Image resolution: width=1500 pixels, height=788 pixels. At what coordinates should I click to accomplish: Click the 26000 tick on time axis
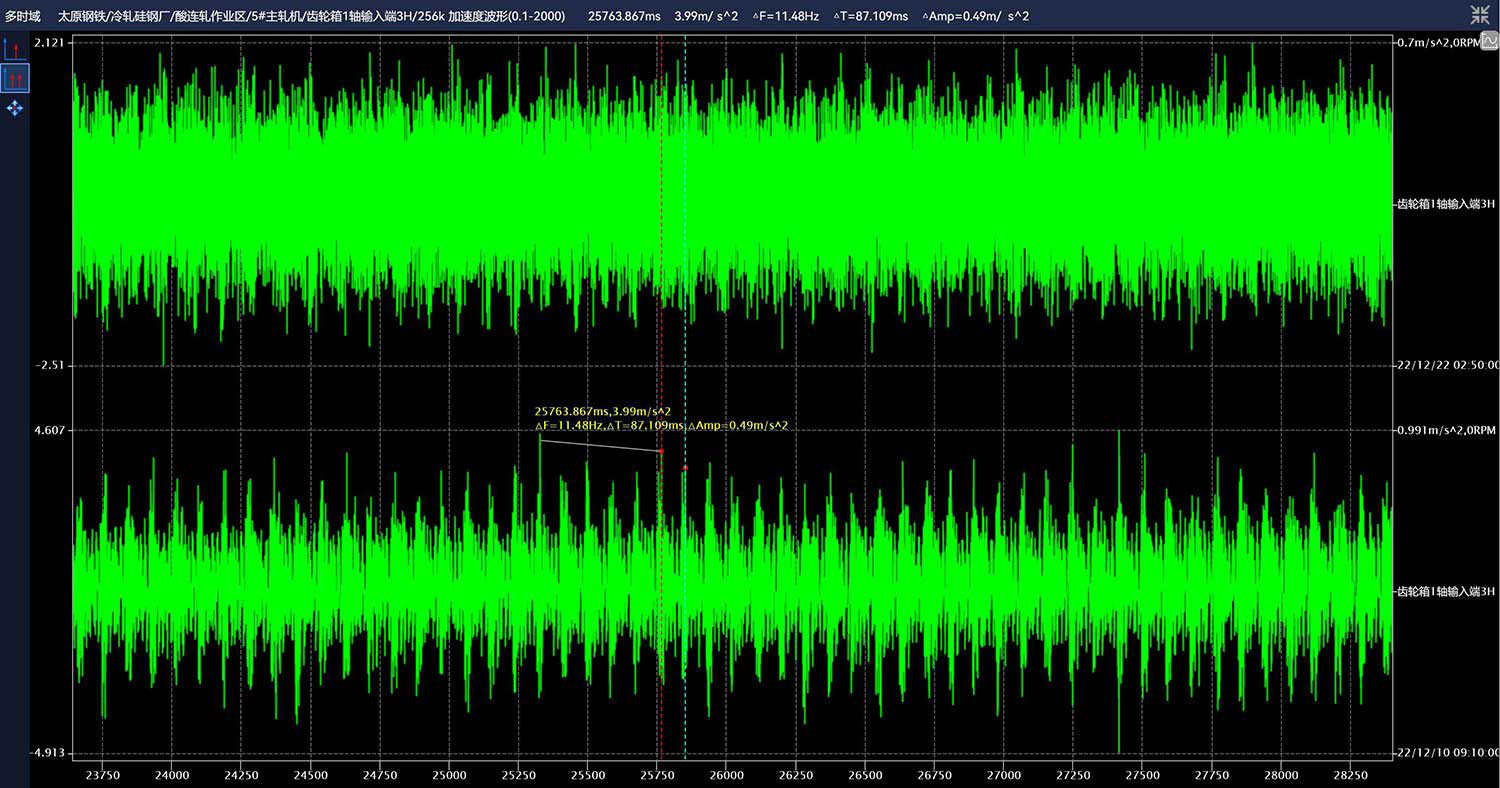[726, 775]
